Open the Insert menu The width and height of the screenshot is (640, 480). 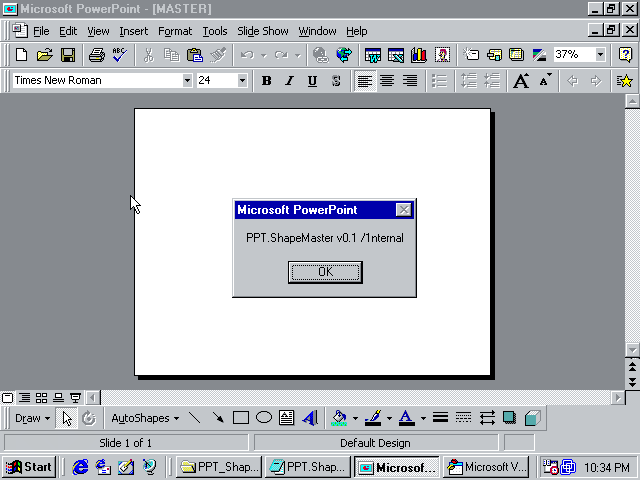(133, 31)
